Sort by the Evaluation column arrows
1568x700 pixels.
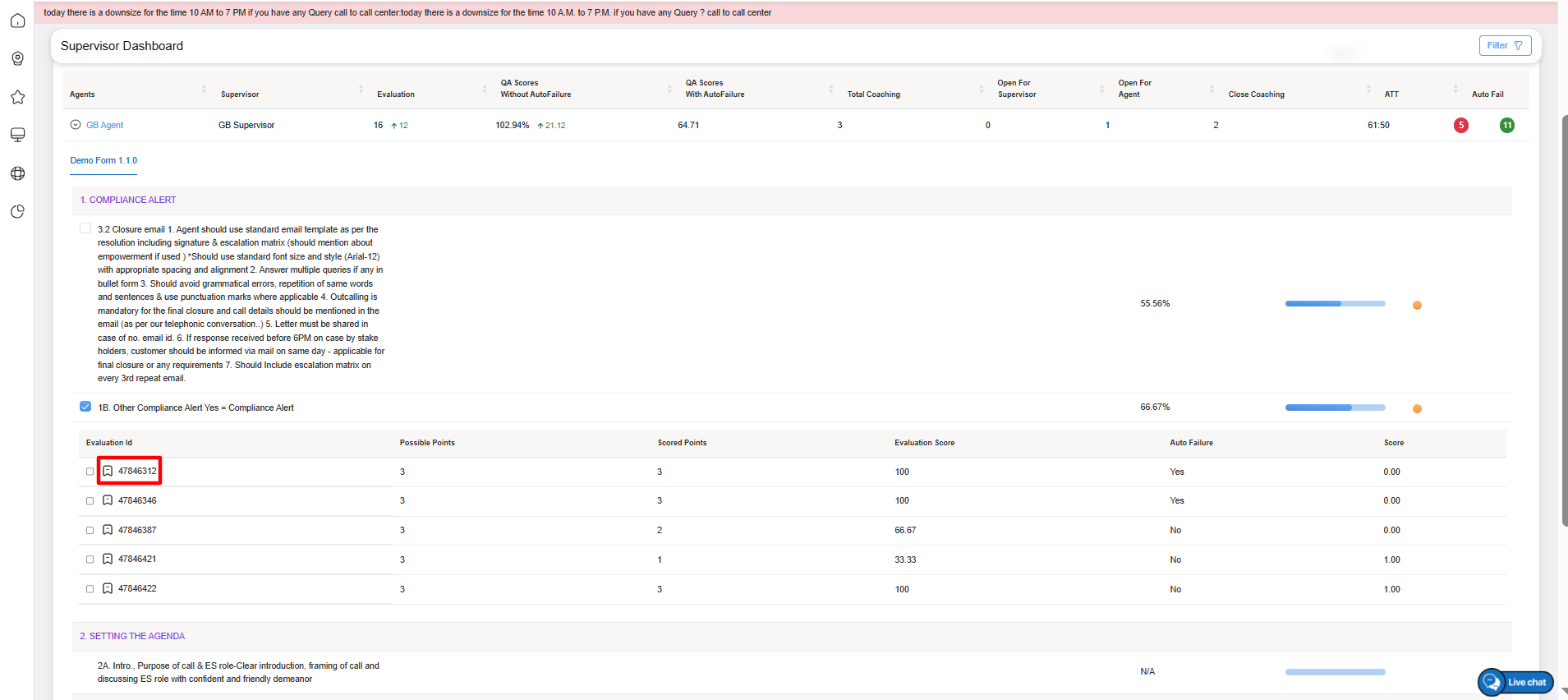tap(484, 89)
